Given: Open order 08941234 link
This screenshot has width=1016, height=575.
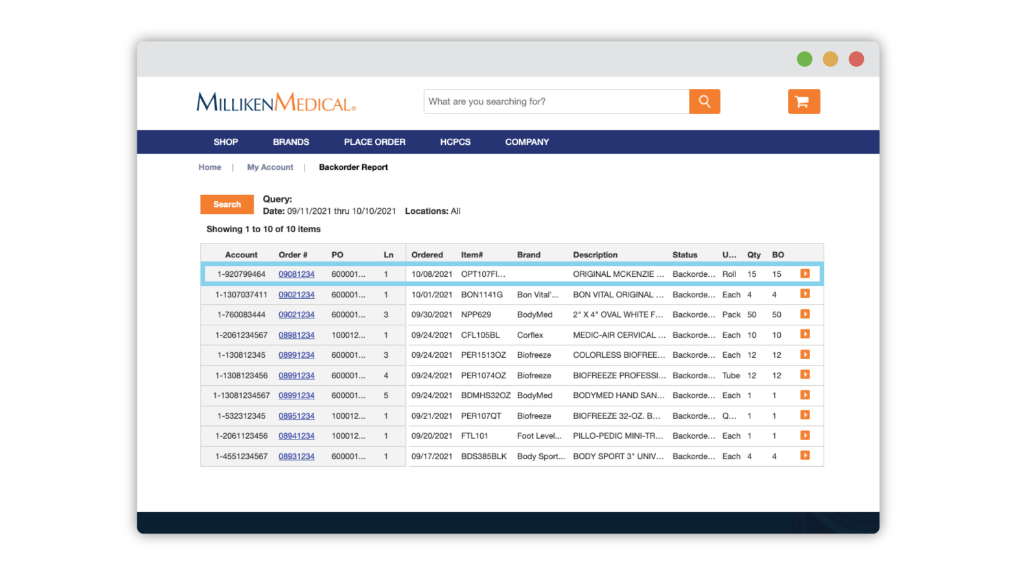Looking at the screenshot, I should pos(296,436).
